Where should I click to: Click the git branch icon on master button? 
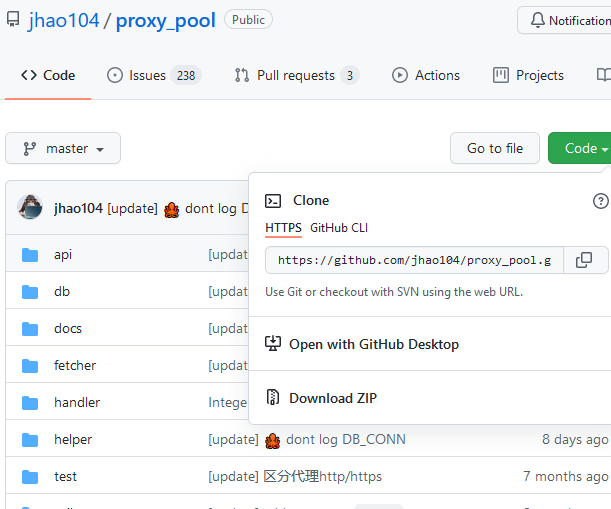pos(30,148)
